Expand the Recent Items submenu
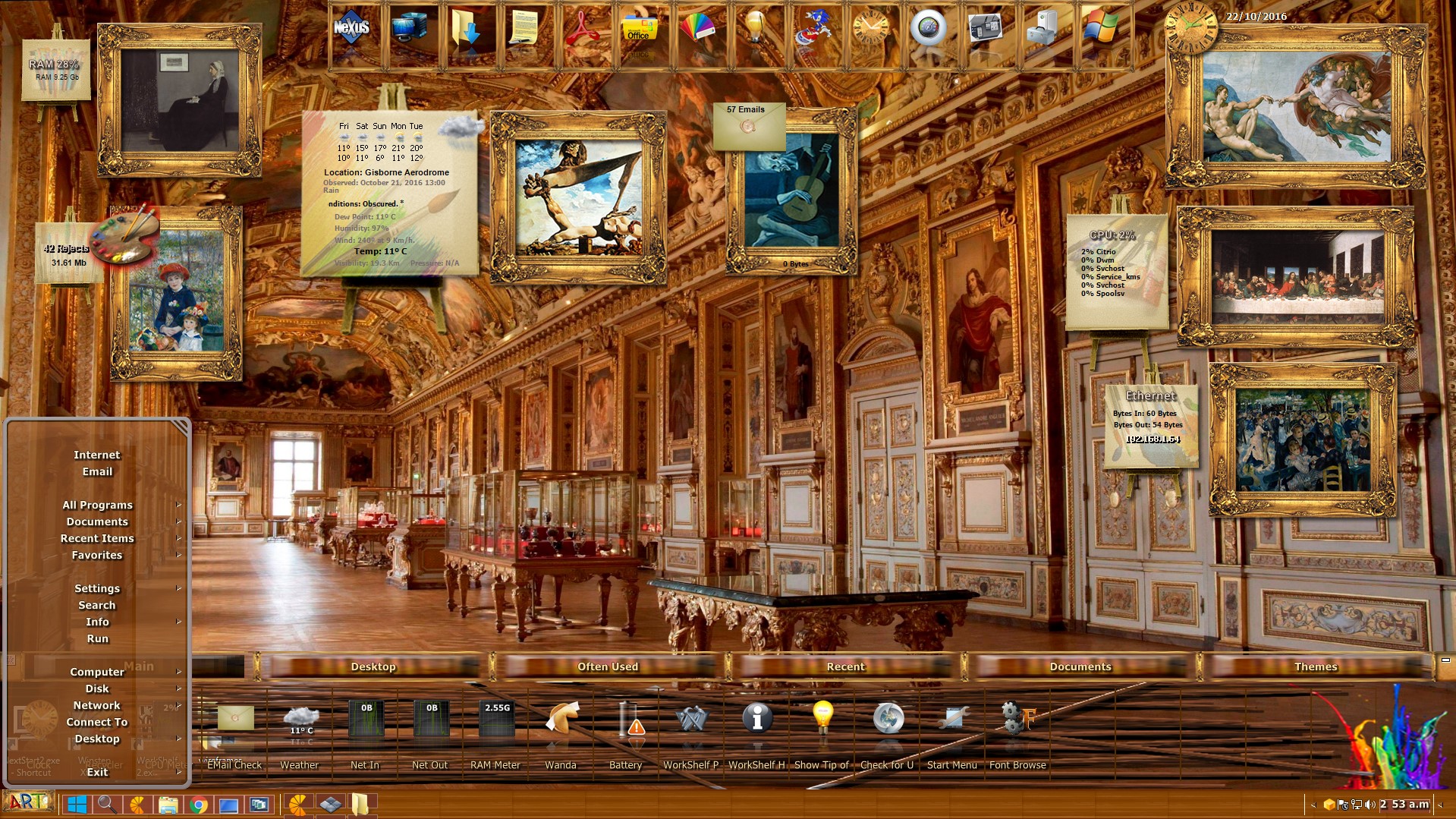1456x819 pixels. [97, 538]
